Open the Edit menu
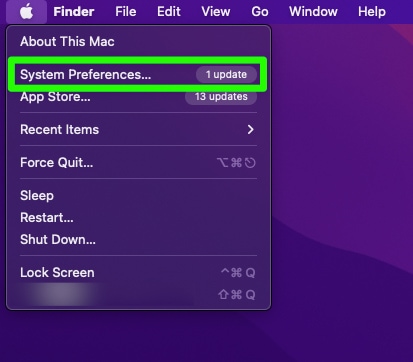The image size is (413, 362). click(x=169, y=12)
